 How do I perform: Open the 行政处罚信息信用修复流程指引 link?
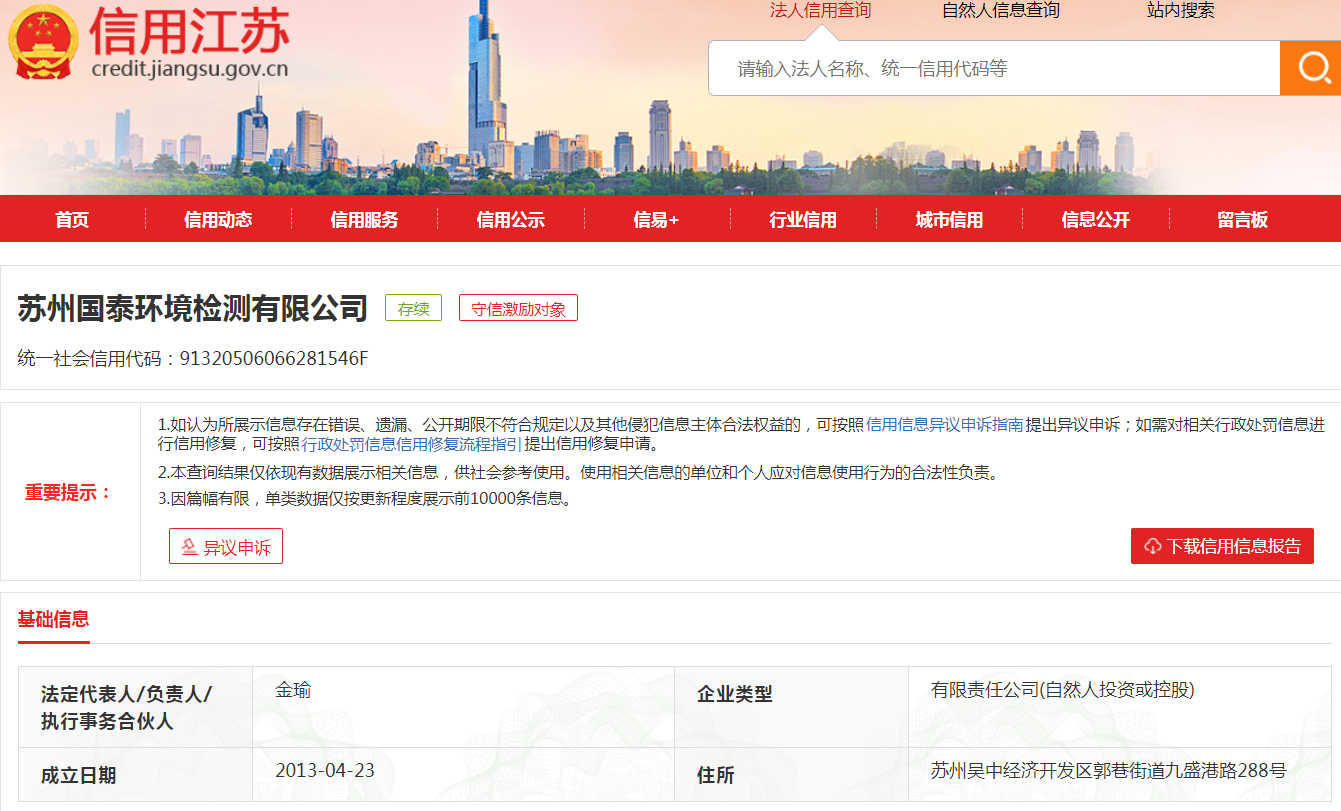[x=411, y=444]
